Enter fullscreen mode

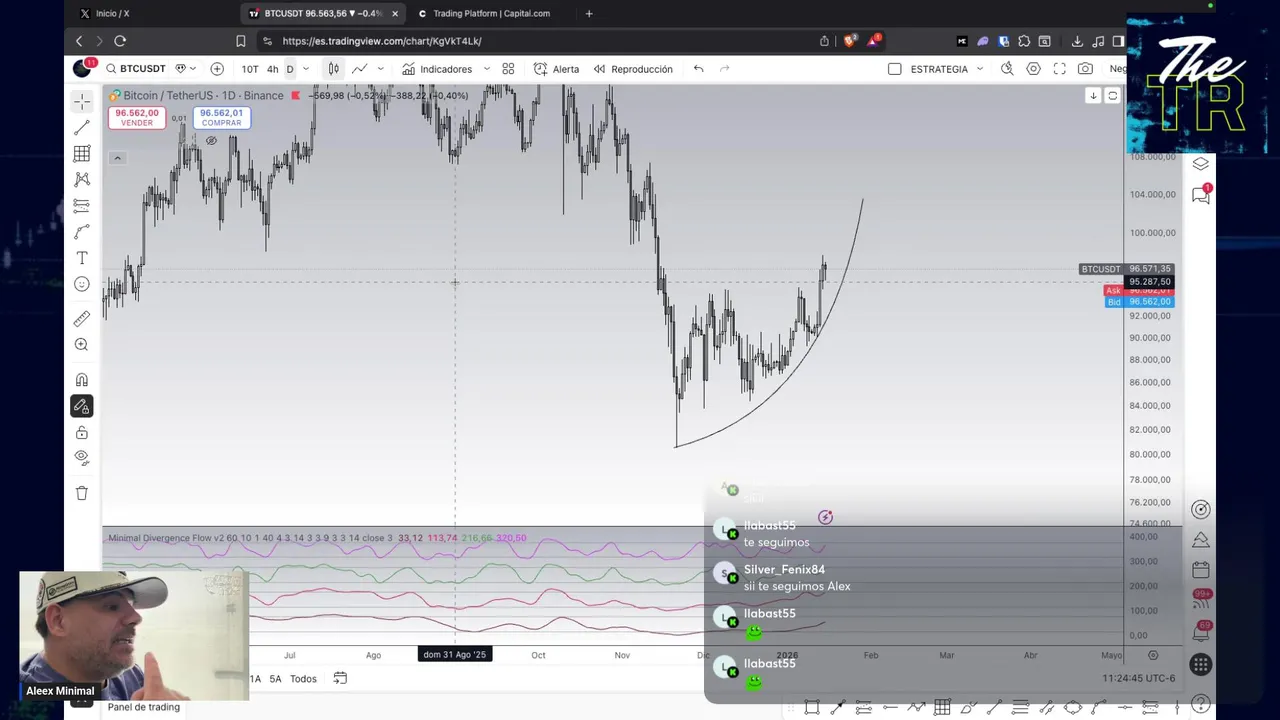pyautogui.click(x=1059, y=69)
